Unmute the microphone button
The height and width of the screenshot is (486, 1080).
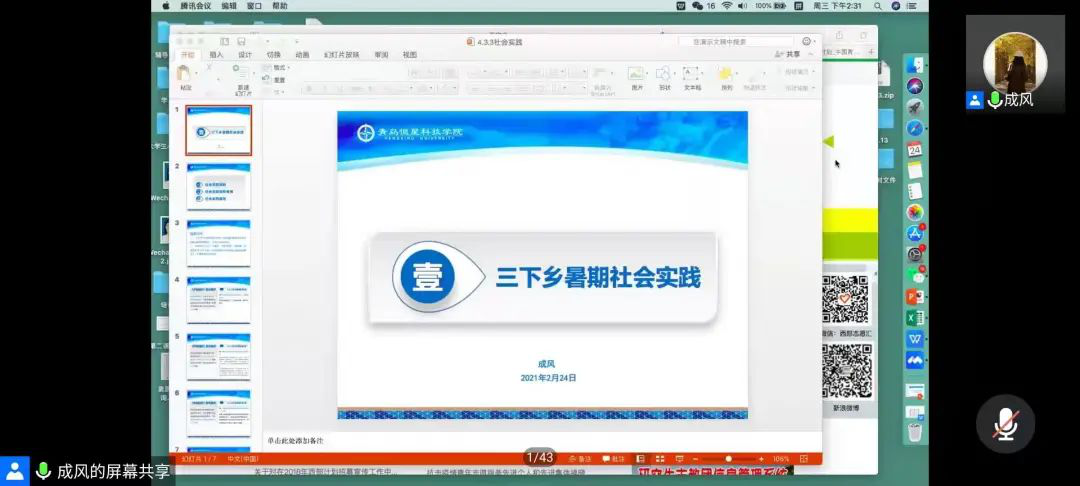[x=1005, y=424]
